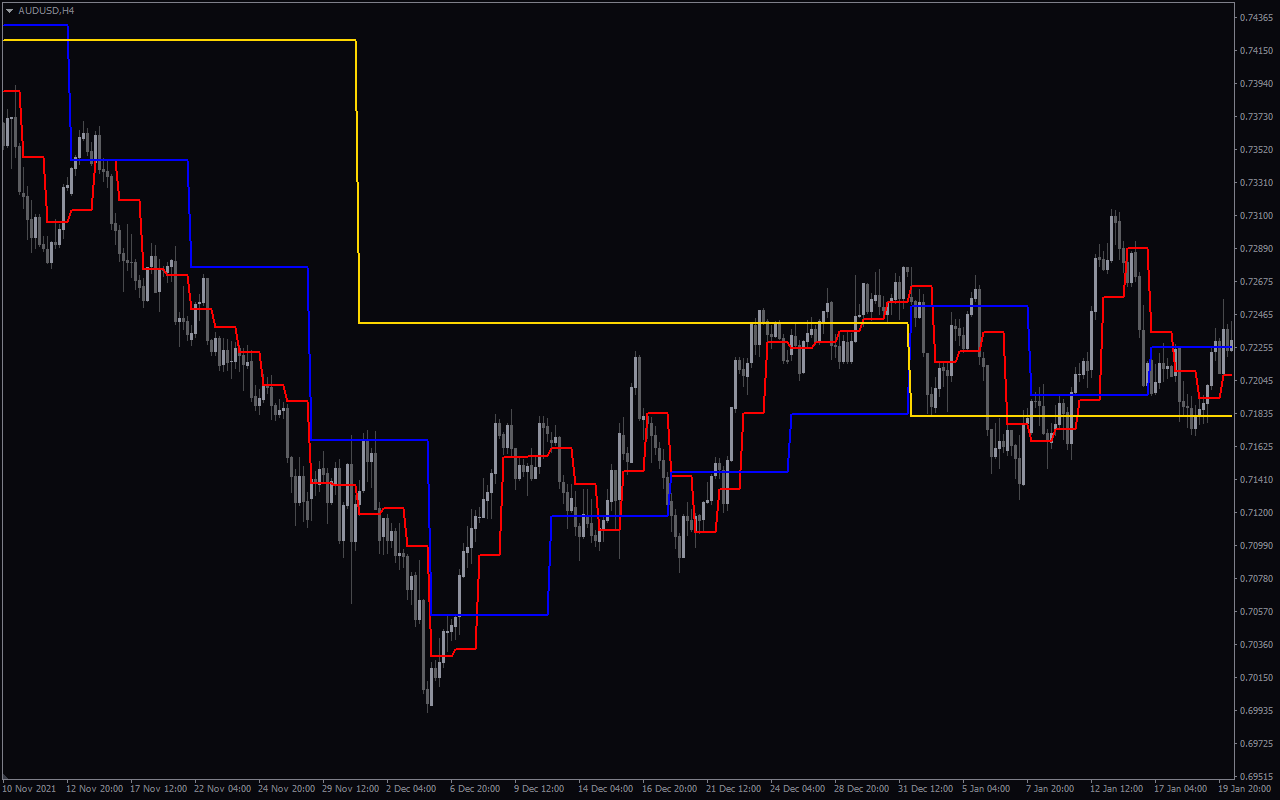Click the 29 Nov 12:00 time label

[x=350, y=789]
